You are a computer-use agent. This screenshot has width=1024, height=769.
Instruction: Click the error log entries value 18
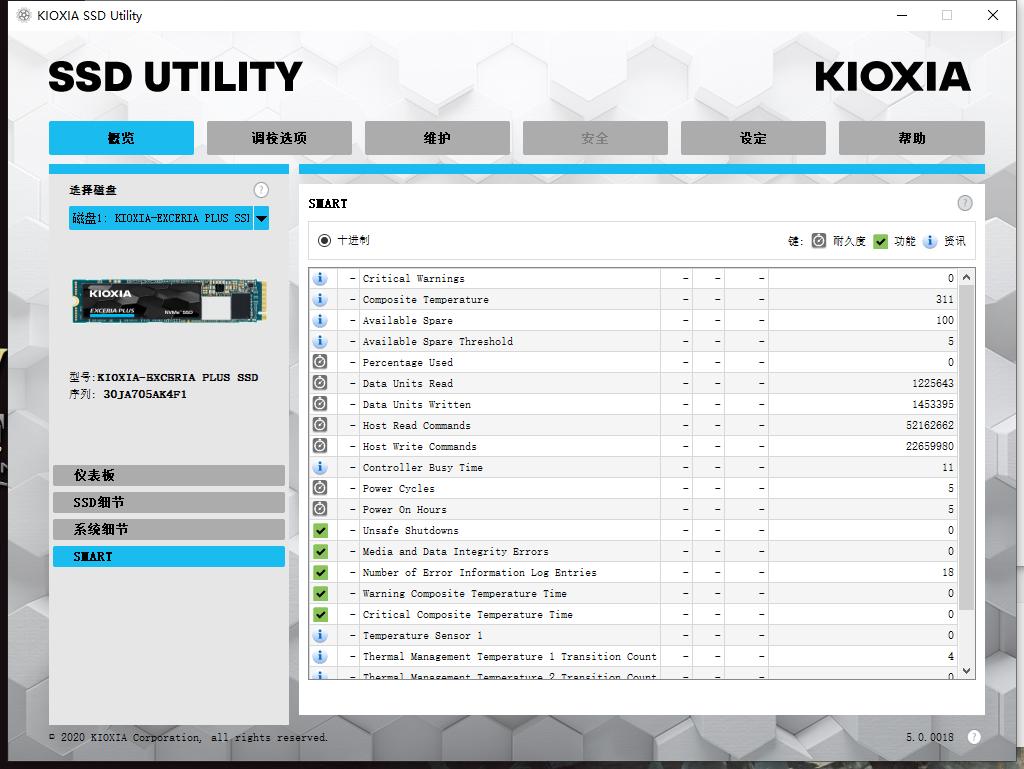pos(948,572)
